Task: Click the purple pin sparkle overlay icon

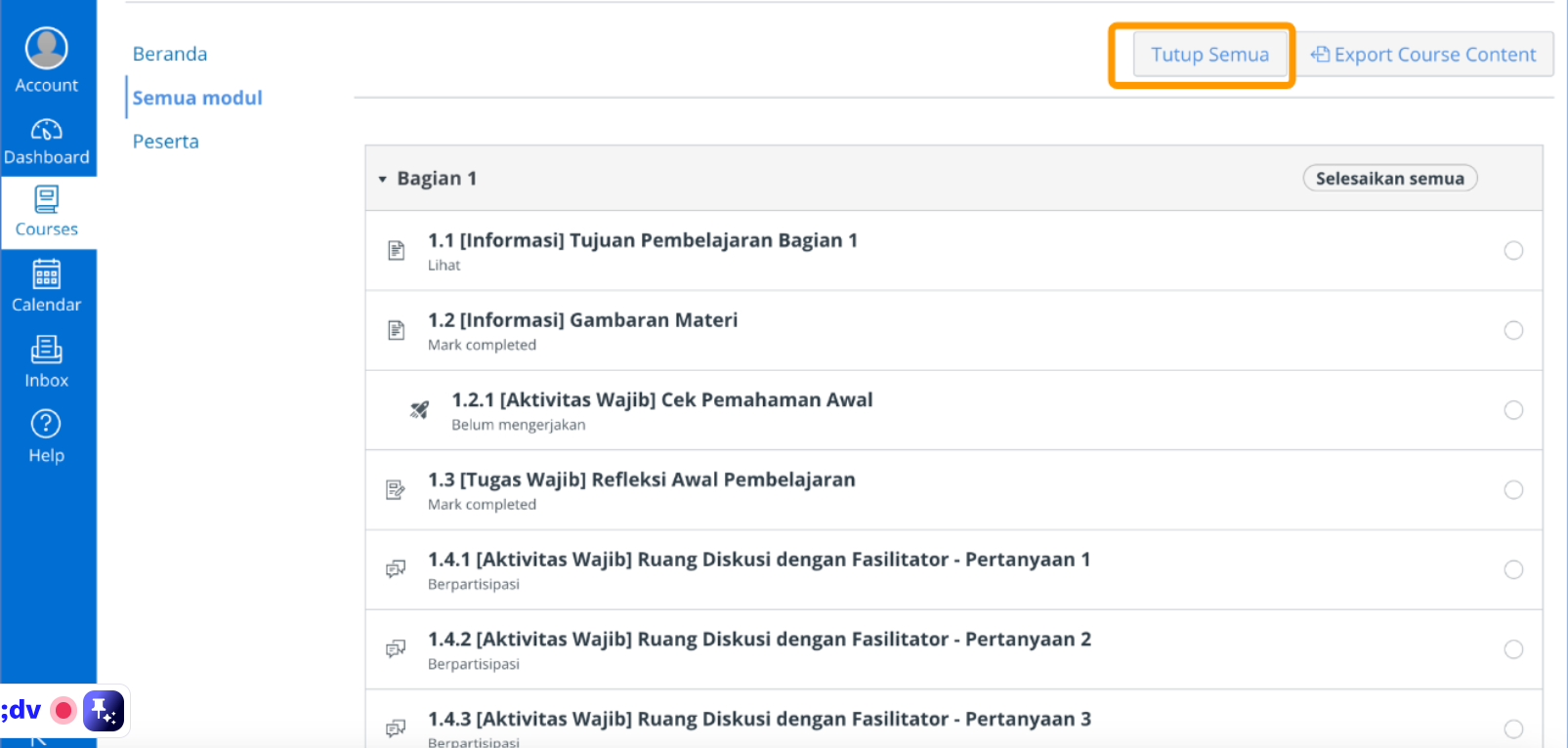Action: (104, 711)
